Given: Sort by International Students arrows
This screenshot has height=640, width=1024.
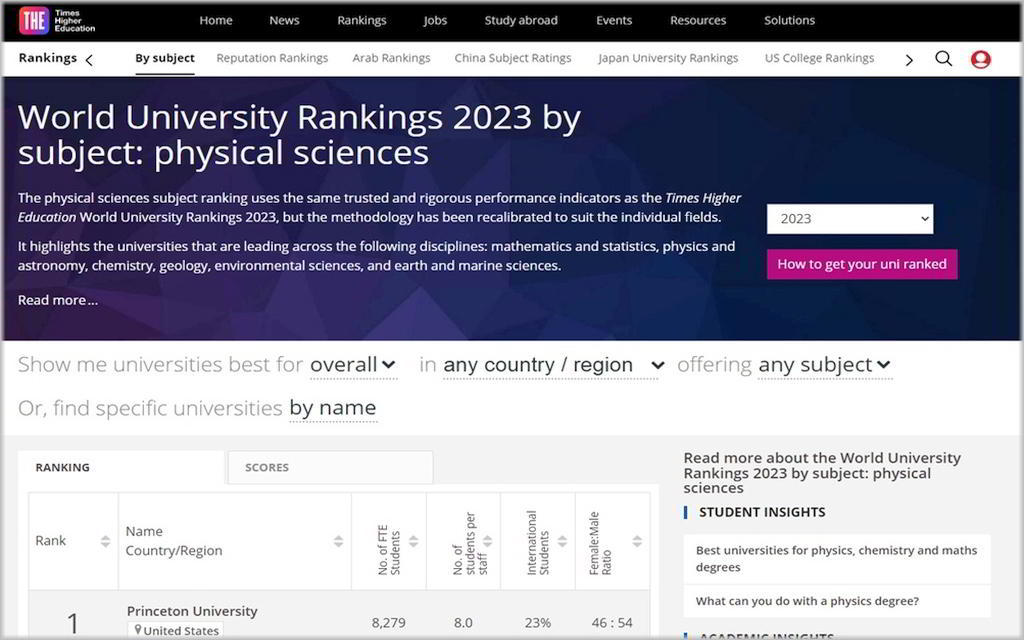Looking at the screenshot, I should (562, 541).
